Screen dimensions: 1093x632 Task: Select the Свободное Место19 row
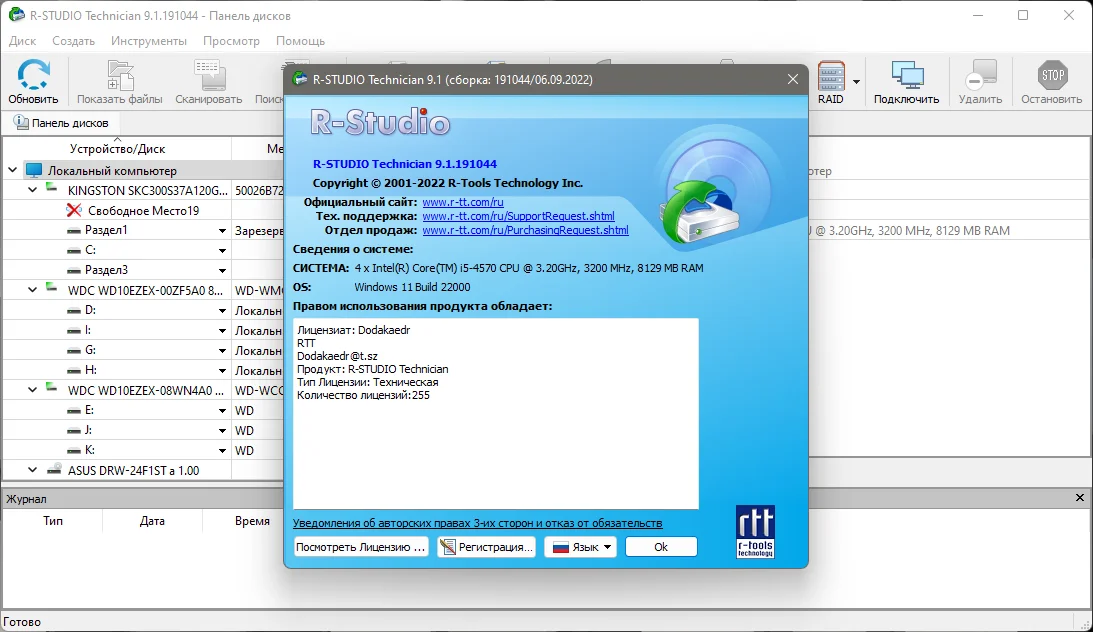point(143,210)
